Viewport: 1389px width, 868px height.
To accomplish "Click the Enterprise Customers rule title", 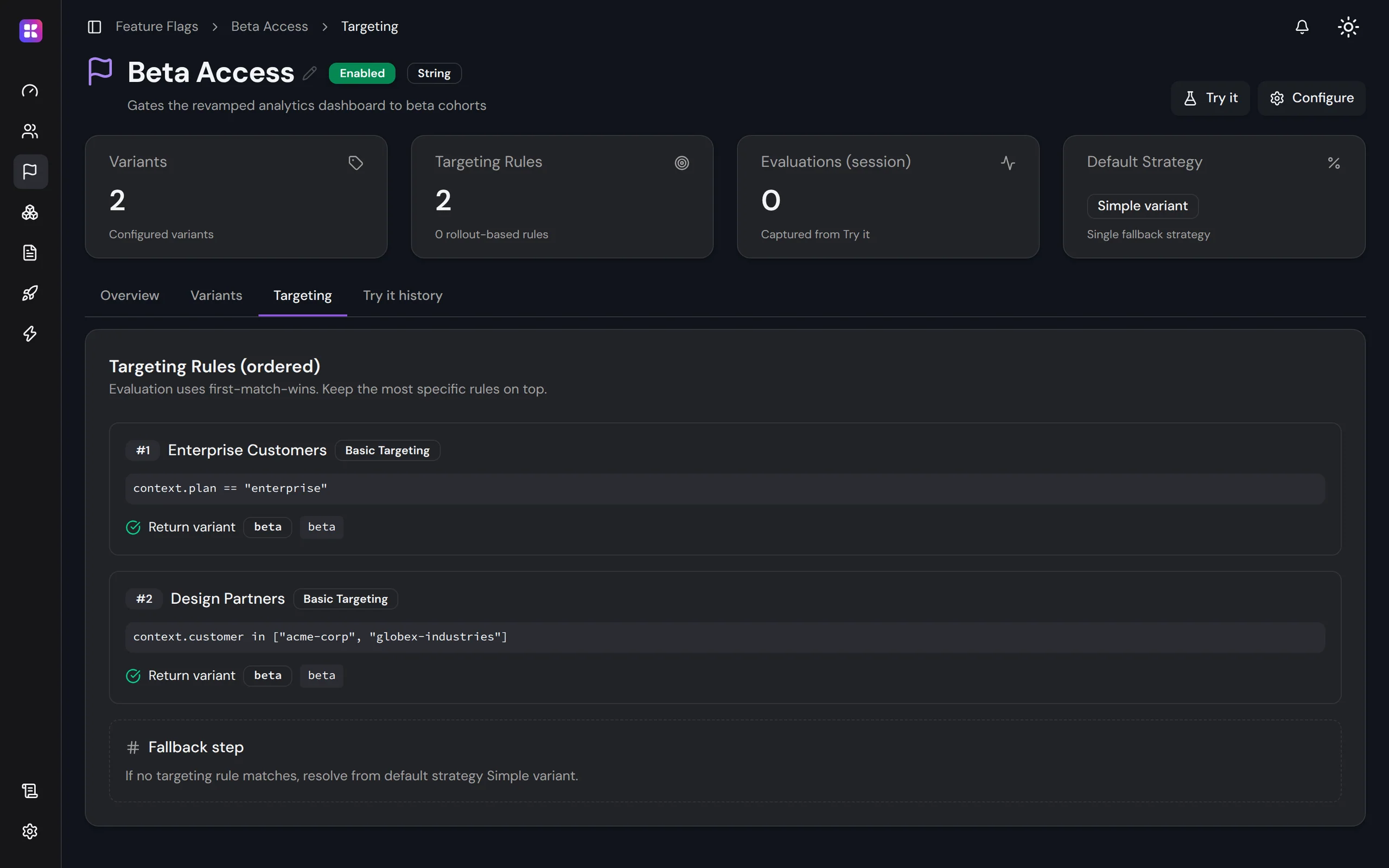I will pos(247,450).
